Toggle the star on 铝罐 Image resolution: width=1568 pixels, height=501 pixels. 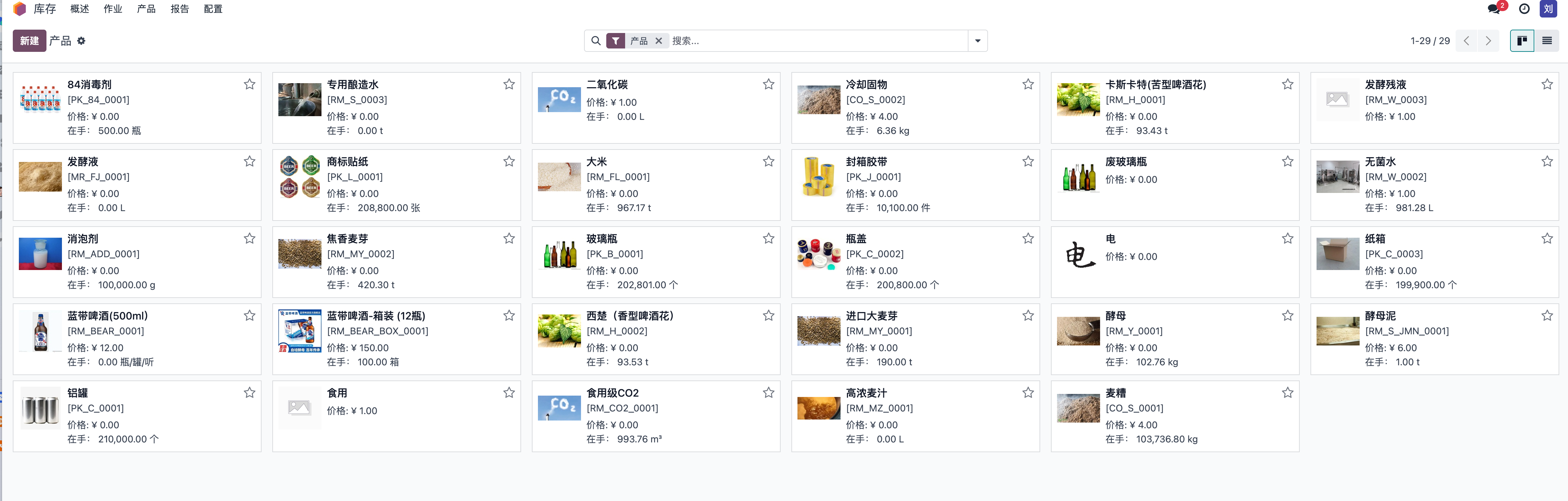[249, 393]
